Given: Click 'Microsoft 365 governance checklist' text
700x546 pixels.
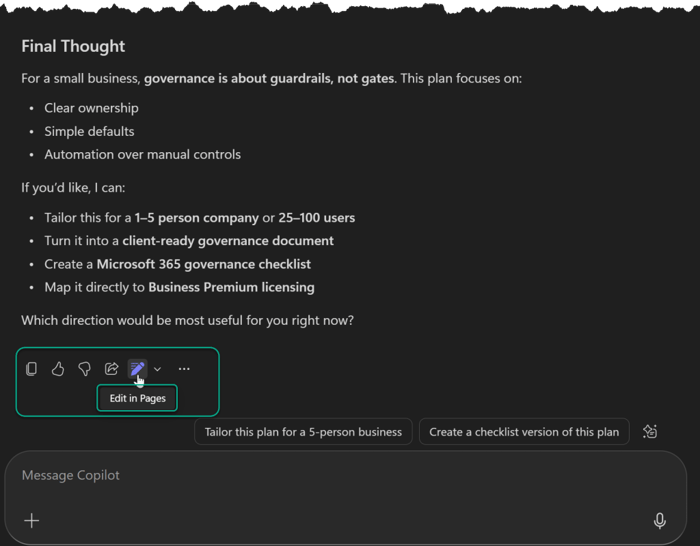Looking at the screenshot, I should point(203,264).
